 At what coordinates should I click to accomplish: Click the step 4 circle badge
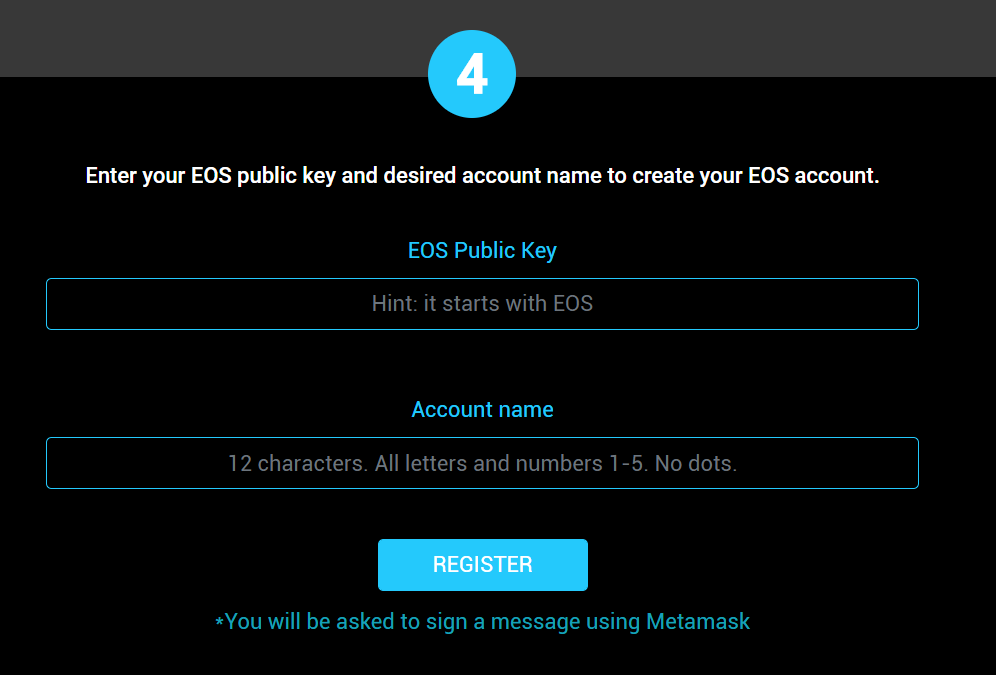(x=471, y=75)
